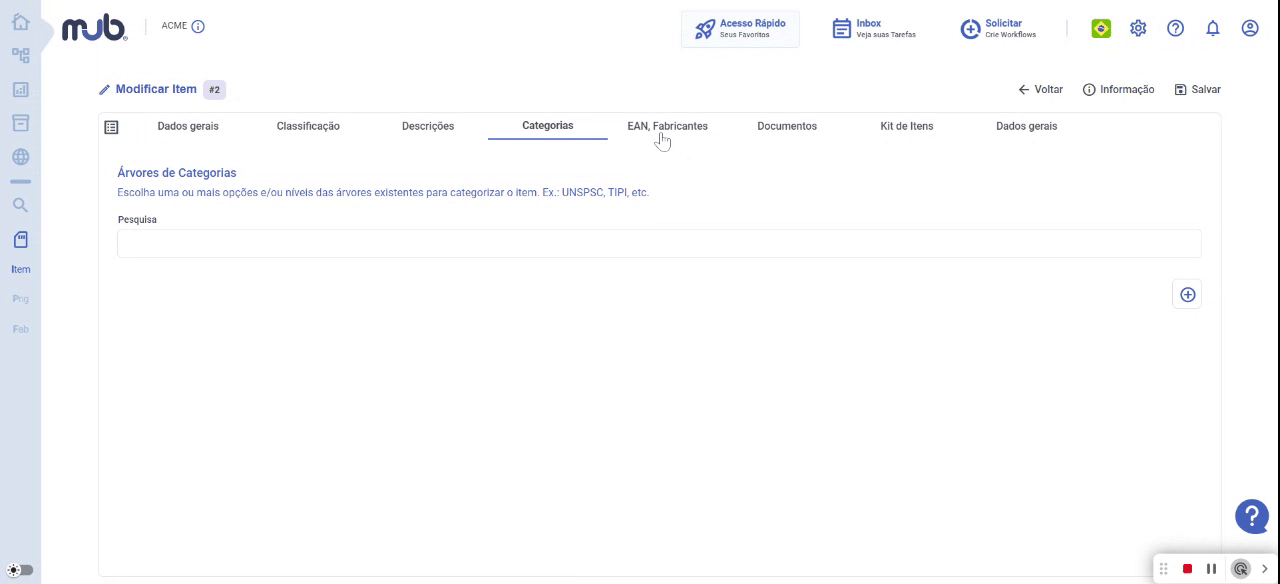The image size is (1280, 584).
Task: Open the globe icon in the sidebar
Action: point(20,157)
